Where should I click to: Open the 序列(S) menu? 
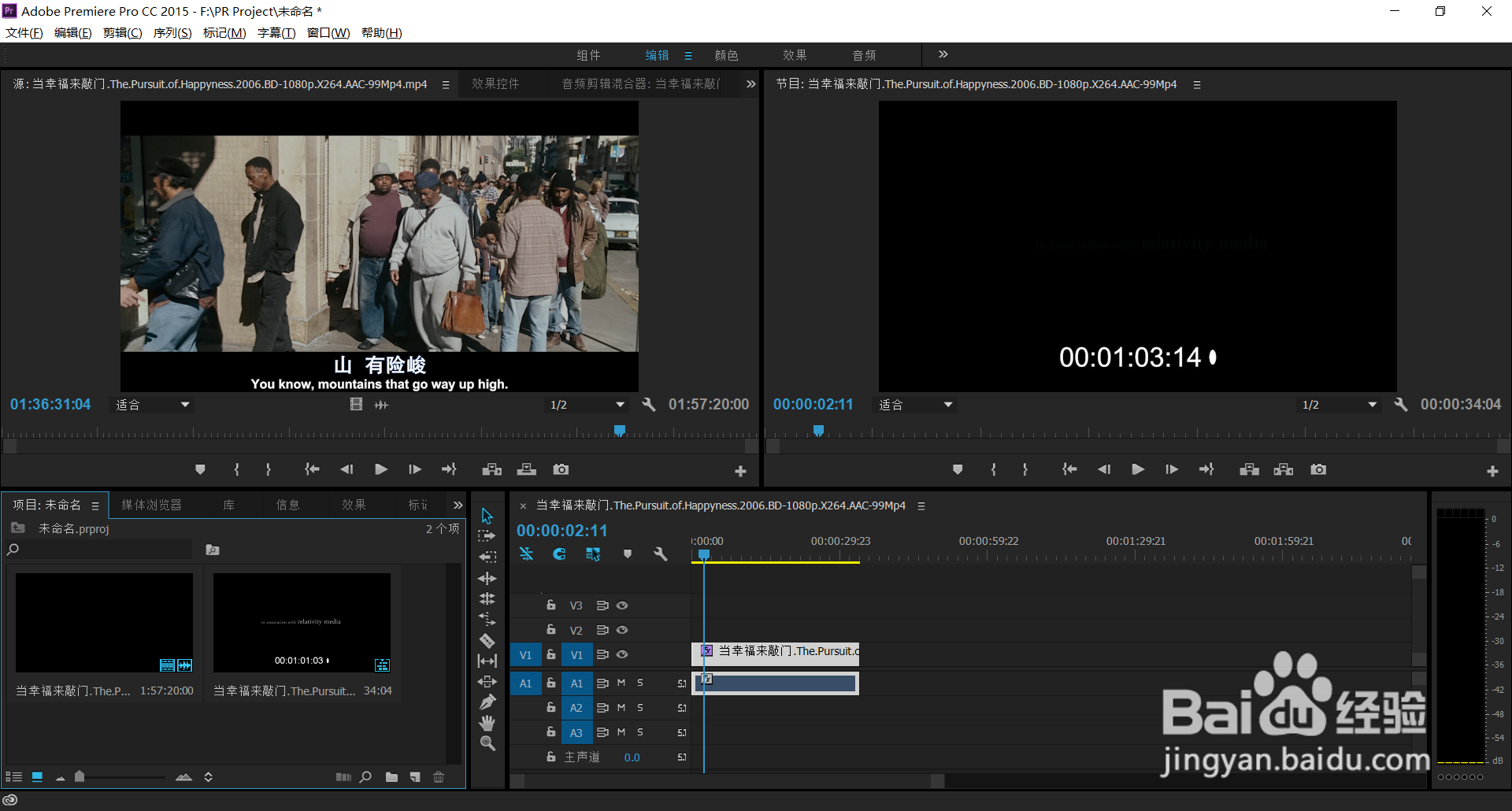[x=172, y=32]
